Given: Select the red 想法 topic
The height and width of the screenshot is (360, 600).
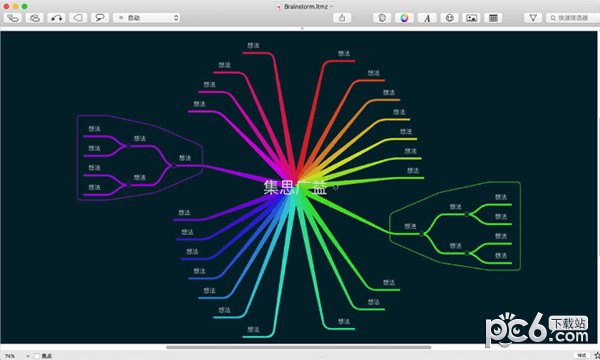Looking at the screenshot, I should point(344,54).
